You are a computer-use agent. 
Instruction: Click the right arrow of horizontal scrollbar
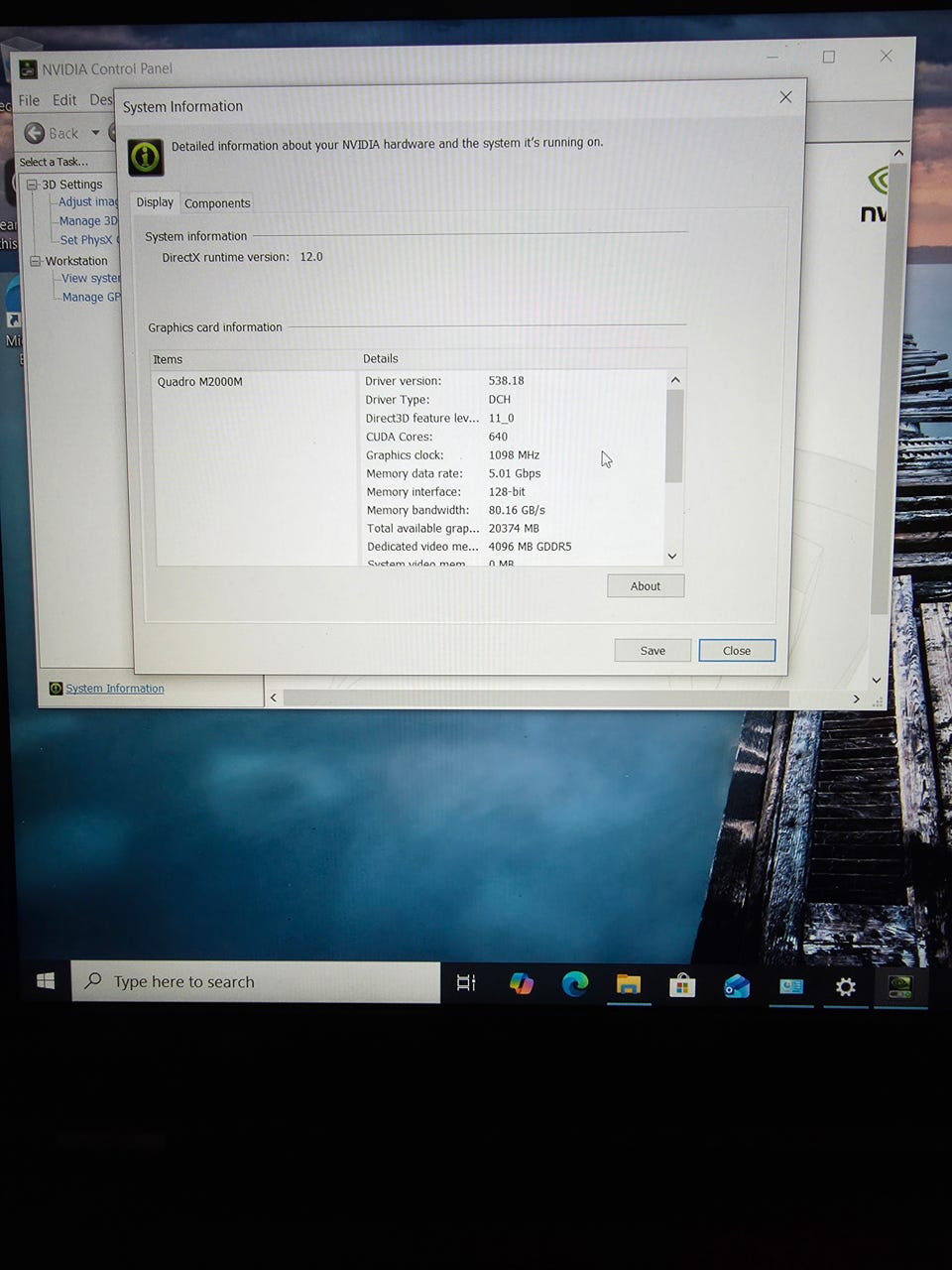point(856,698)
